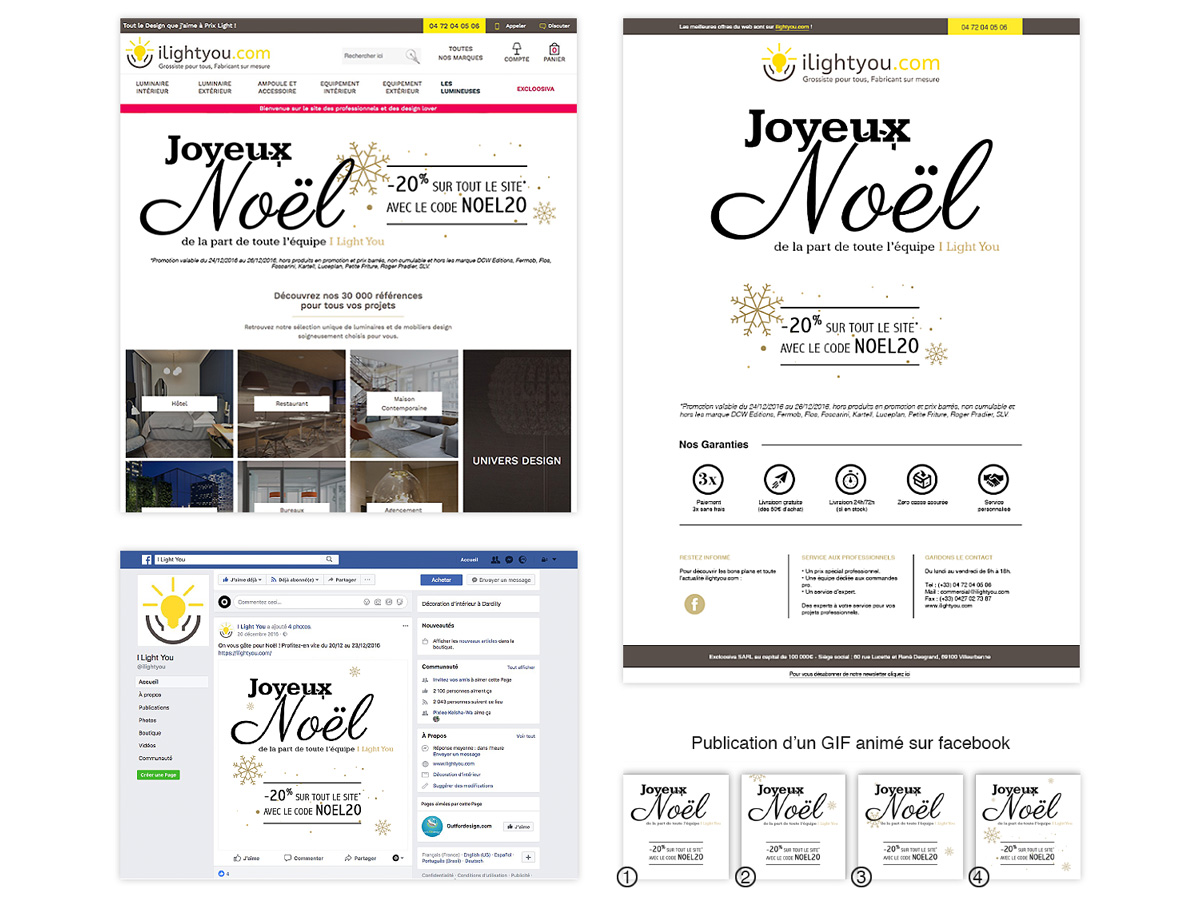Viewport: 1200px width, 900px height.
Task: Click the Facebook logo in the blue bar
Action: [x=146, y=560]
